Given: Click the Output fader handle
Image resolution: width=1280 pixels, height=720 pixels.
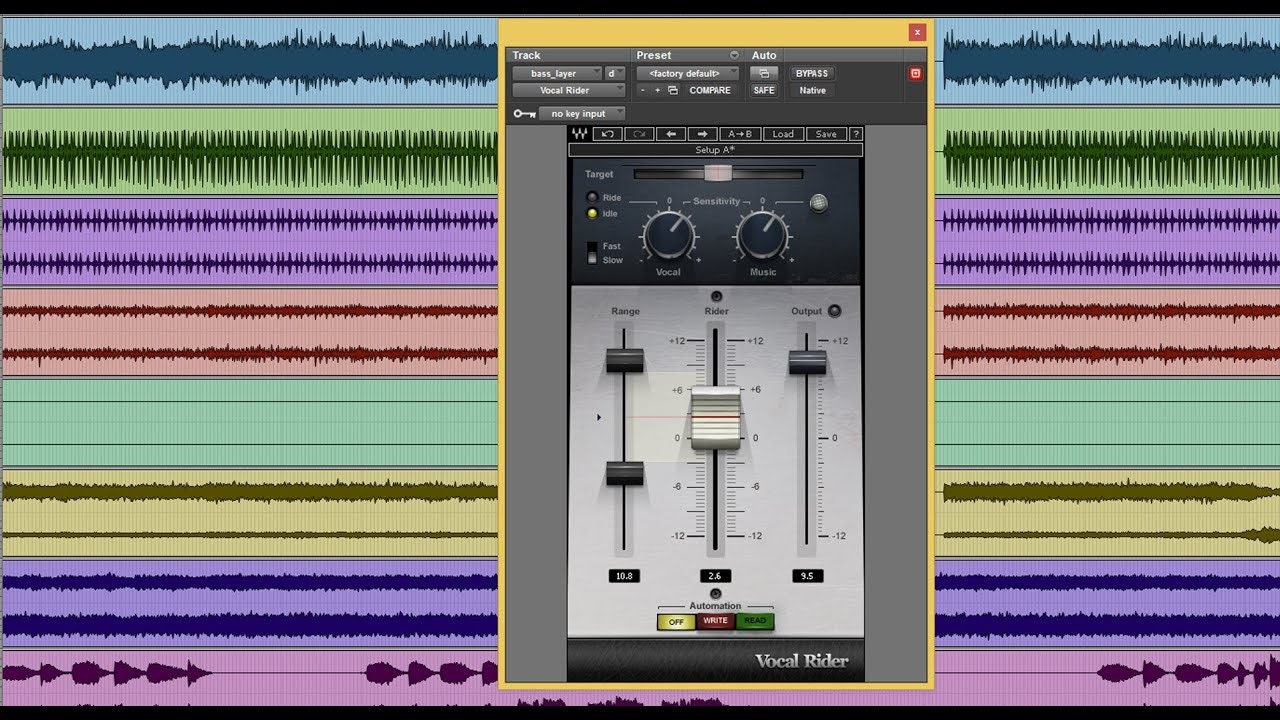Looking at the screenshot, I should [x=807, y=362].
